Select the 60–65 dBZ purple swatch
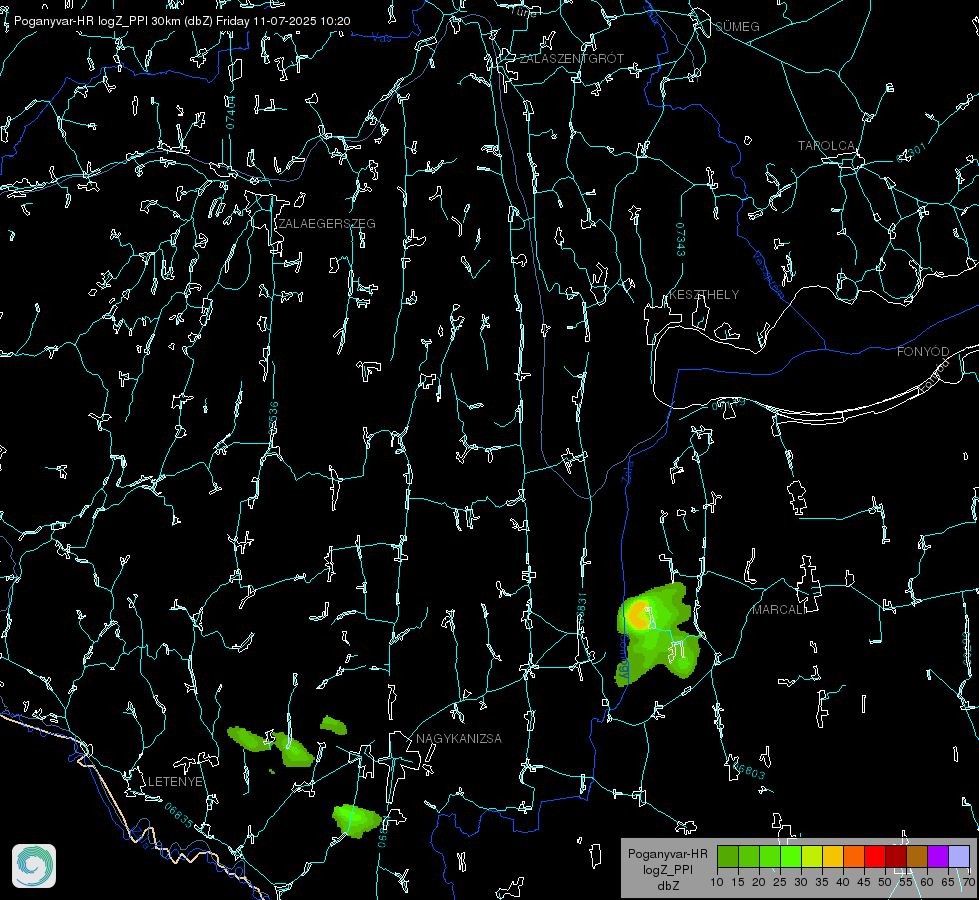 pos(937,856)
